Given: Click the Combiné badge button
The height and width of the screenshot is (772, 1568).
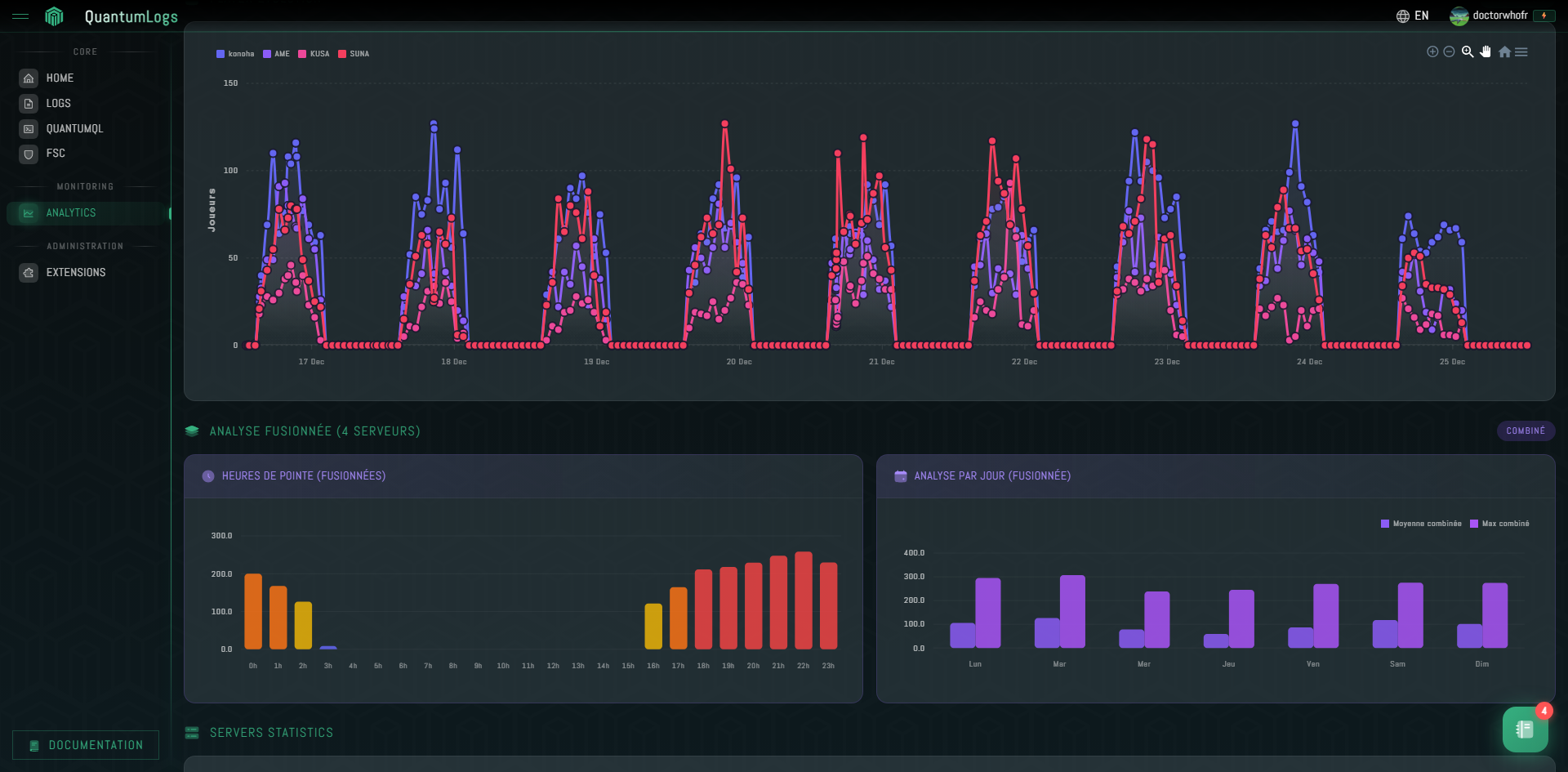Looking at the screenshot, I should click(1526, 431).
